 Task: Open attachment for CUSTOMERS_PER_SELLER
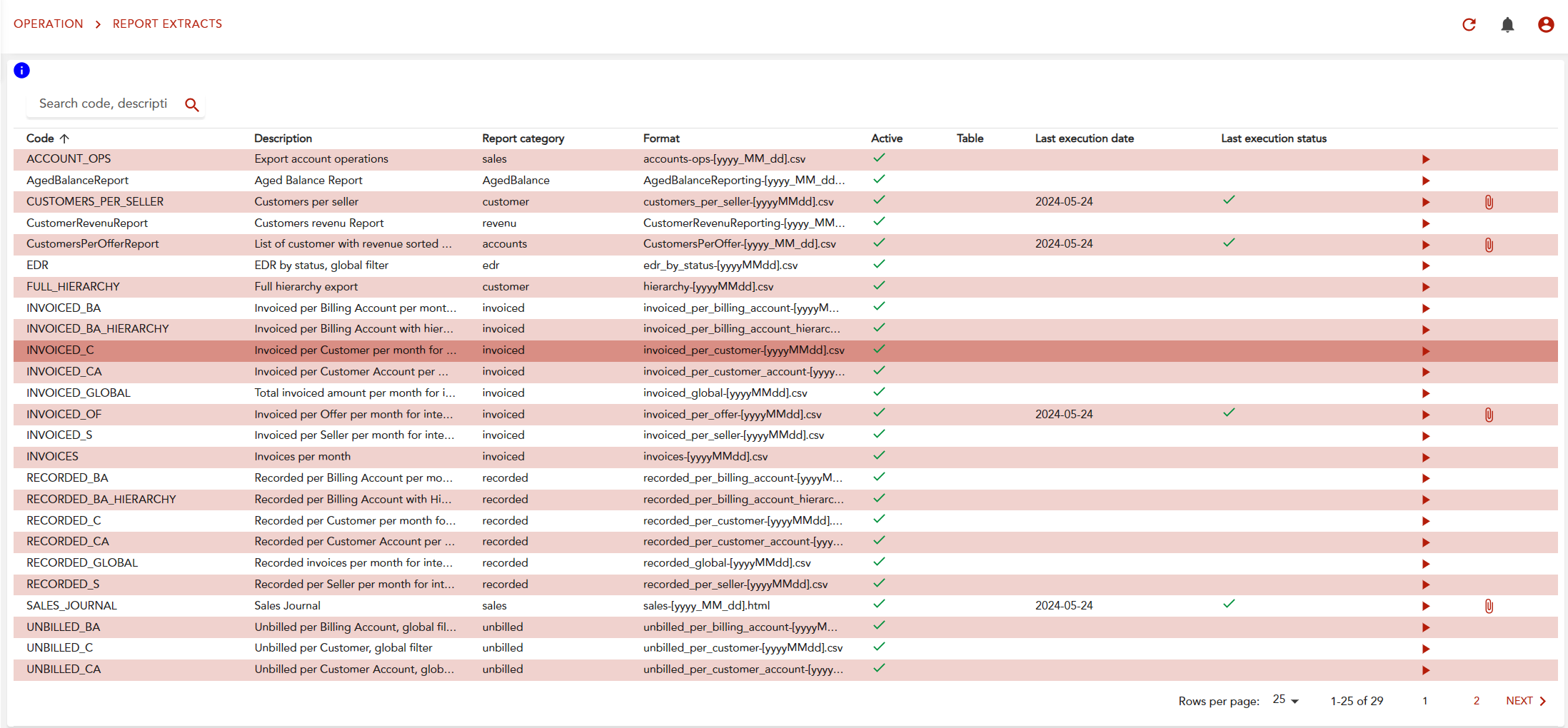pyautogui.click(x=1489, y=203)
